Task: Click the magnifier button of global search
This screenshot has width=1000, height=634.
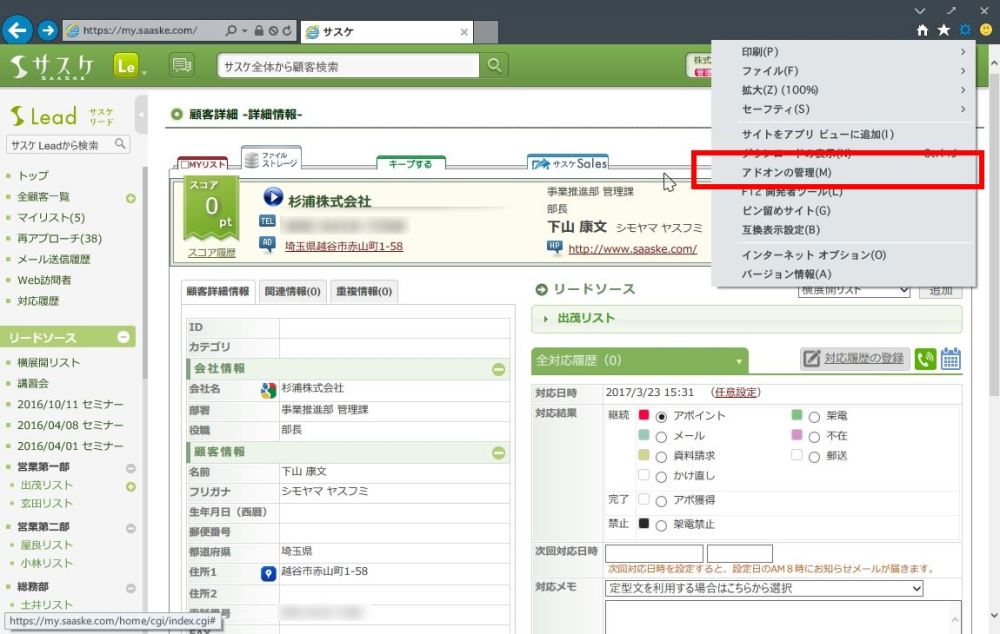Action: pos(494,66)
